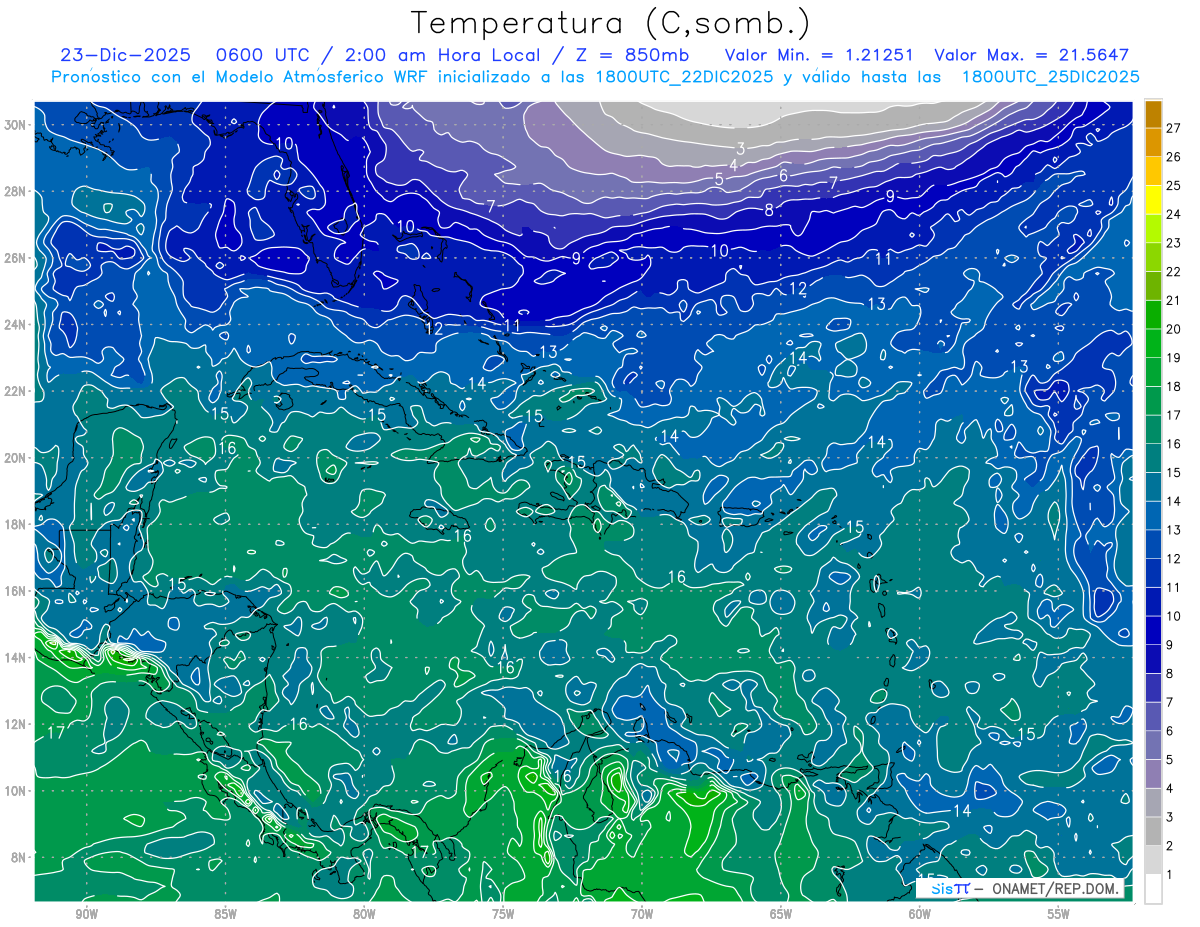Screen dimensions: 1200x927
Task: Click the 30N latitude axis label
Action: [x=14, y=125]
